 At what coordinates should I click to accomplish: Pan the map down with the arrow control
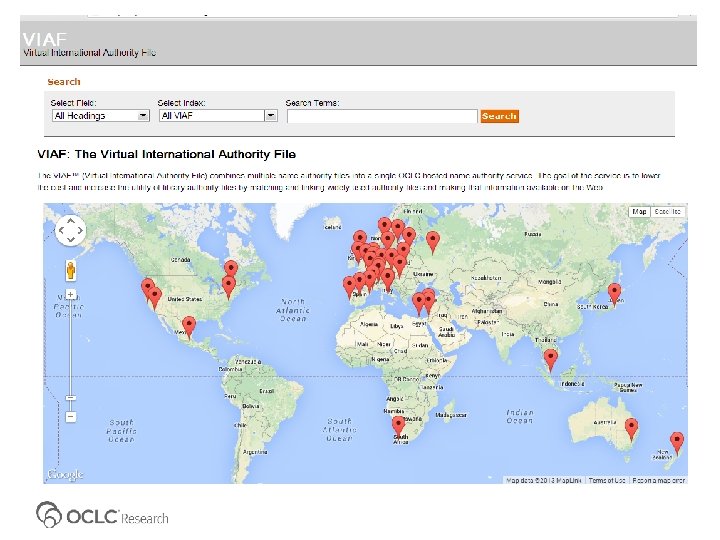(71, 239)
